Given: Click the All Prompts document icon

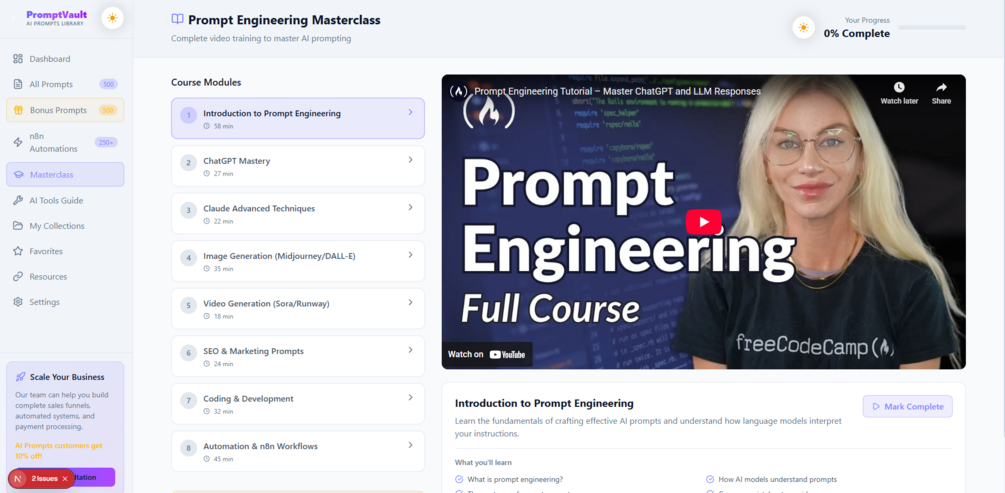Looking at the screenshot, I should [18, 85].
